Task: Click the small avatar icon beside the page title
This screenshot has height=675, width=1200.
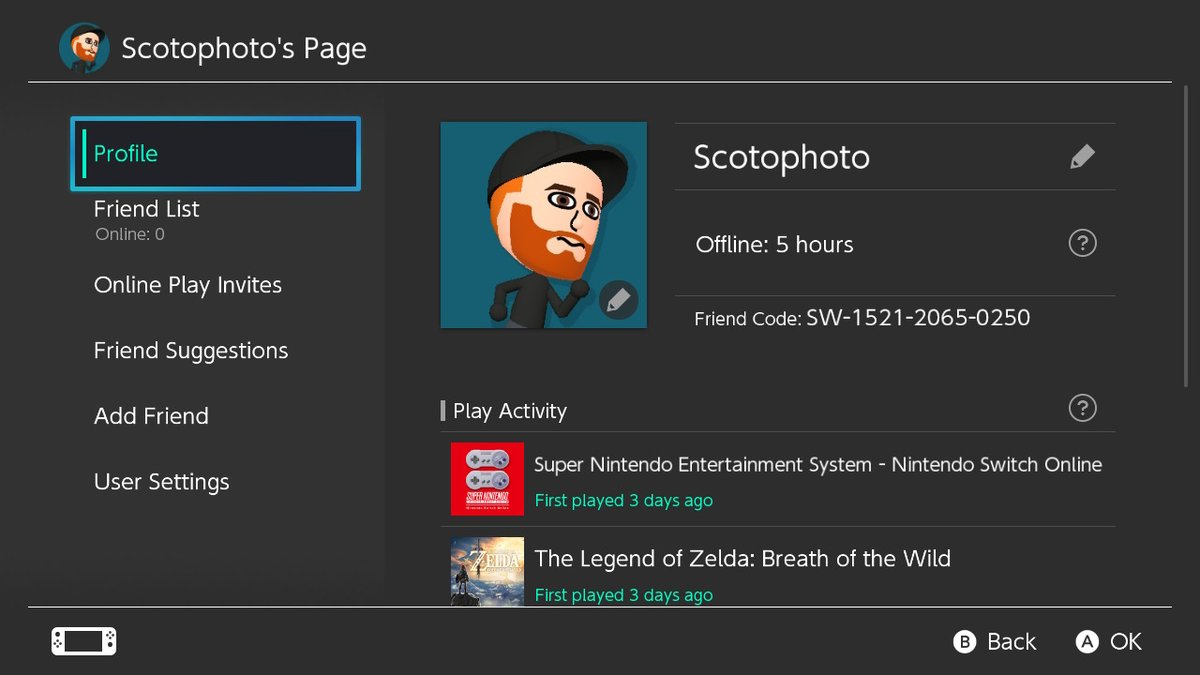Action: click(x=84, y=48)
